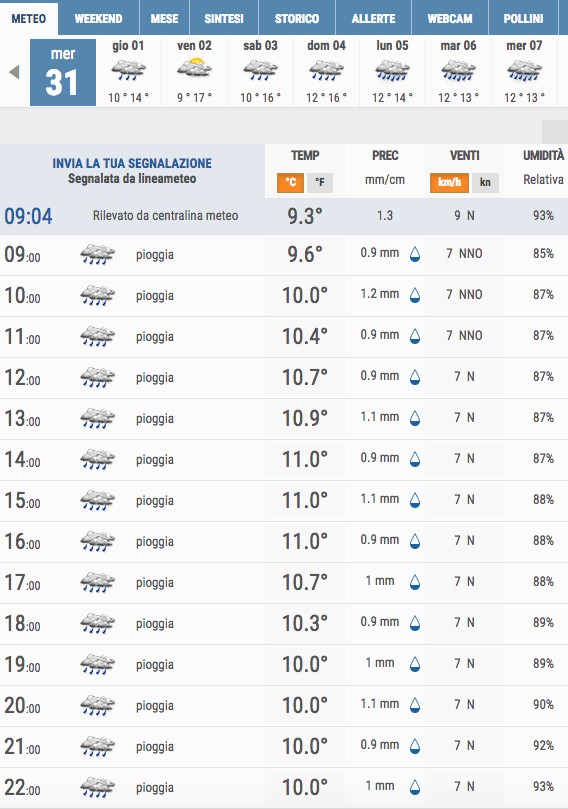Click the previous-day left arrow

click(x=14, y=72)
